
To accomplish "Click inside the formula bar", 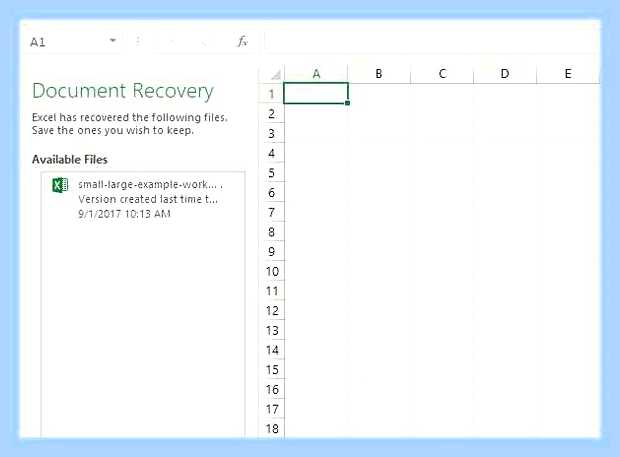I will coord(432,41).
